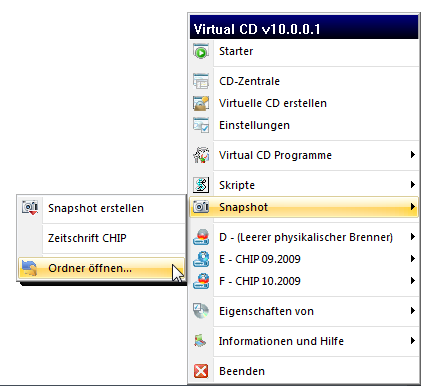Viewport: 421px width, 386px height.
Task: Click the Virtual CD v10.0.0.1 title header
Action: coord(304,28)
